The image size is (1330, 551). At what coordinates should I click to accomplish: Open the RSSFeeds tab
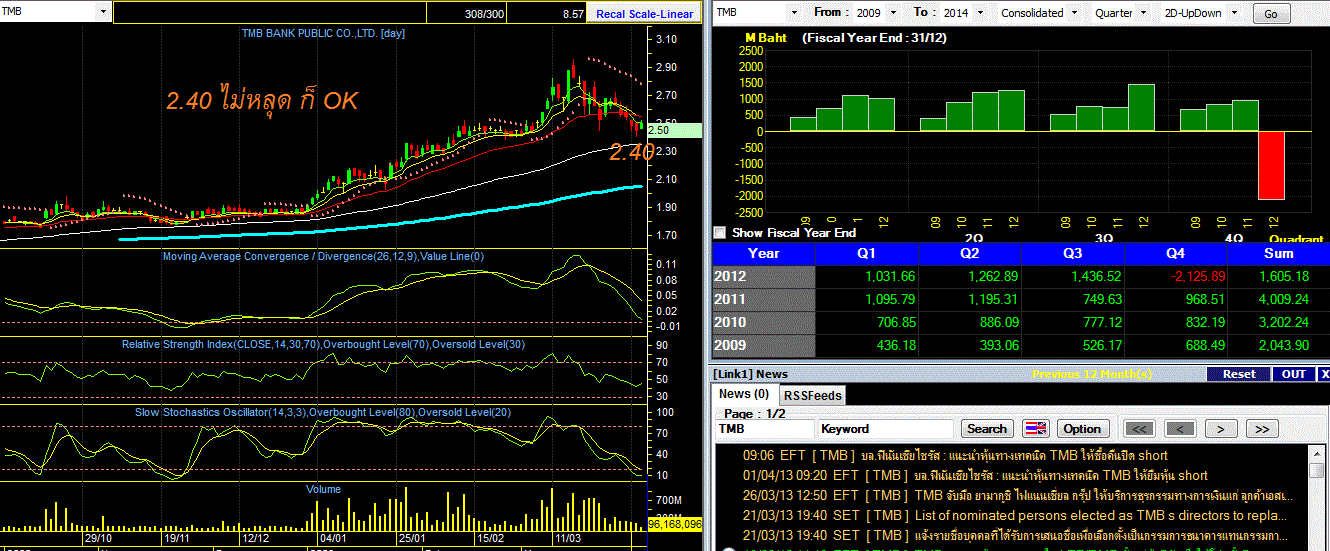point(812,395)
